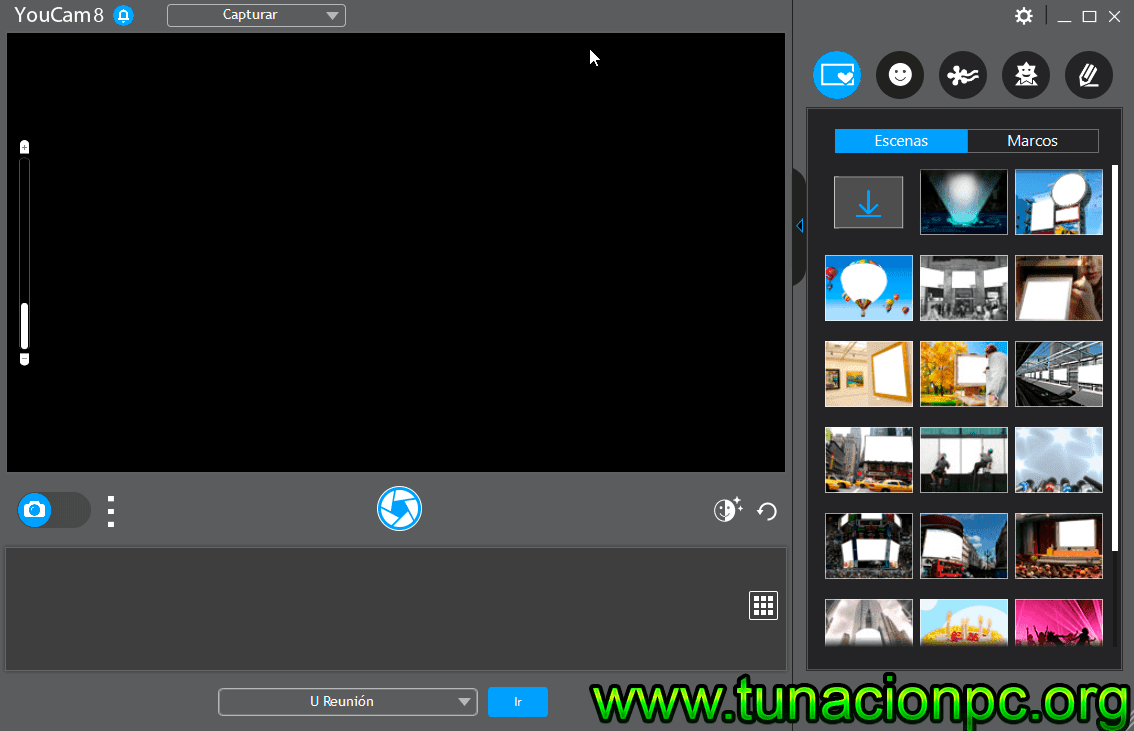Choose the window cleaners scene
This screenshot has width=1134, height=731.
click(963, 460)
